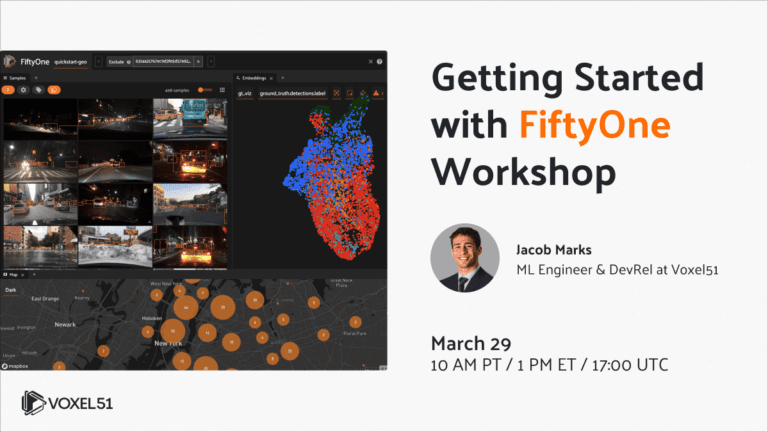Open the ground_truth.detections.label color-by dropdown
The width and height of the screenshot is (768, 432).
[292, 94]
